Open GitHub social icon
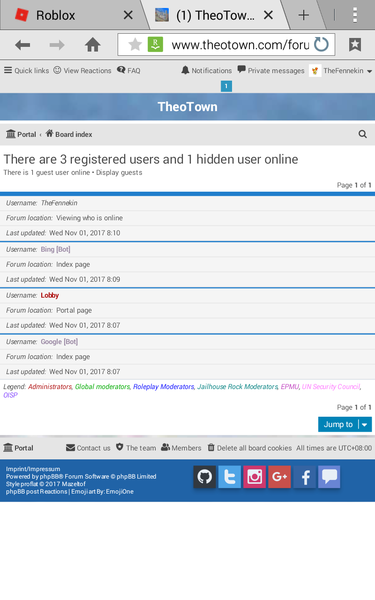Viewport: 375px width, 600px height. [205, 477]
